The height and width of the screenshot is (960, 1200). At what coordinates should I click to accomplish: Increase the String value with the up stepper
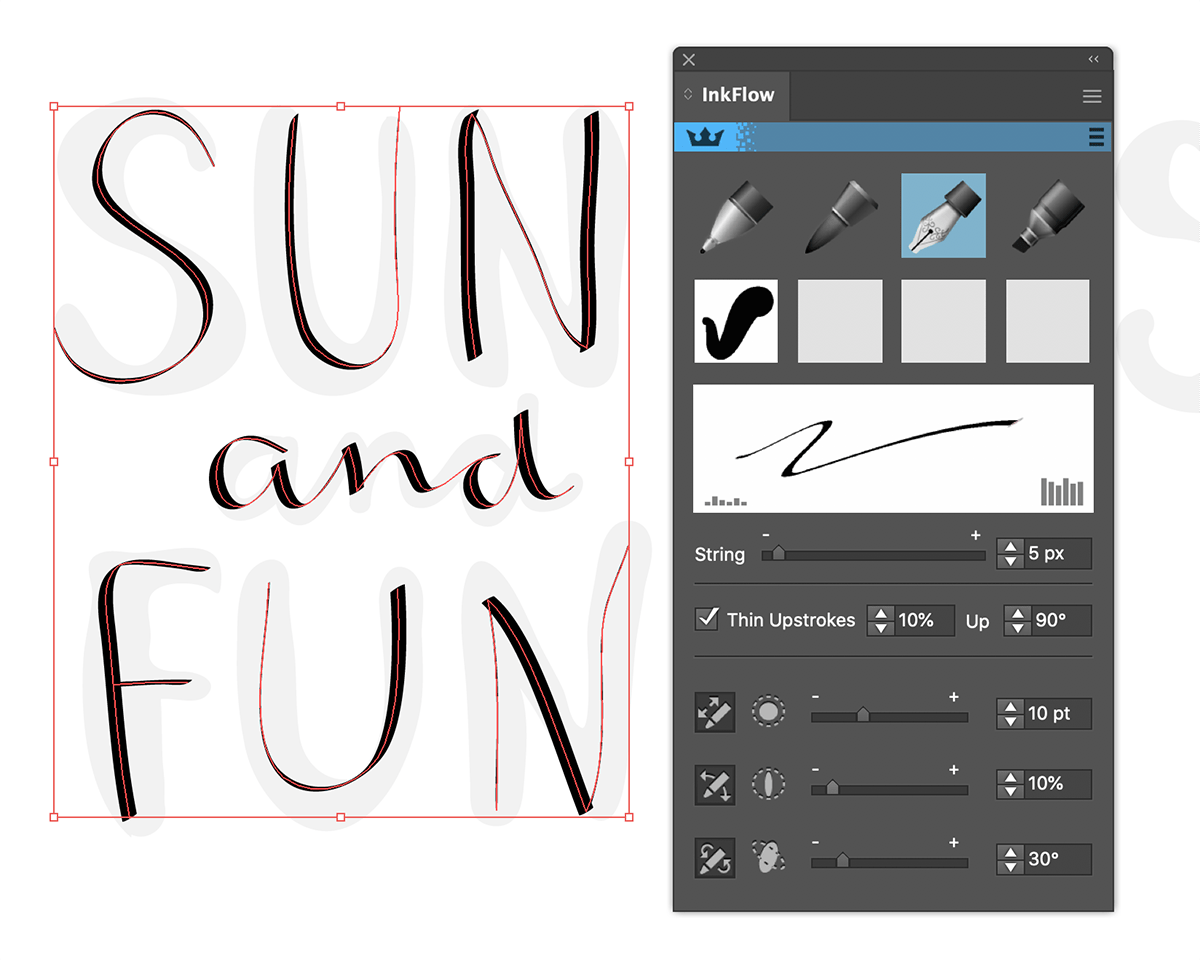tap(1009, 547)
